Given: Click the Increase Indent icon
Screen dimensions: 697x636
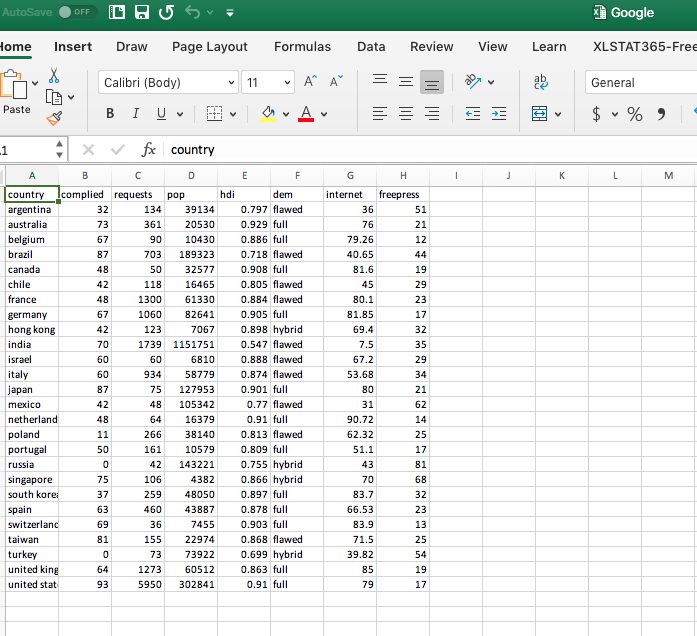Looking at the screenshot, I should [499, 114].
